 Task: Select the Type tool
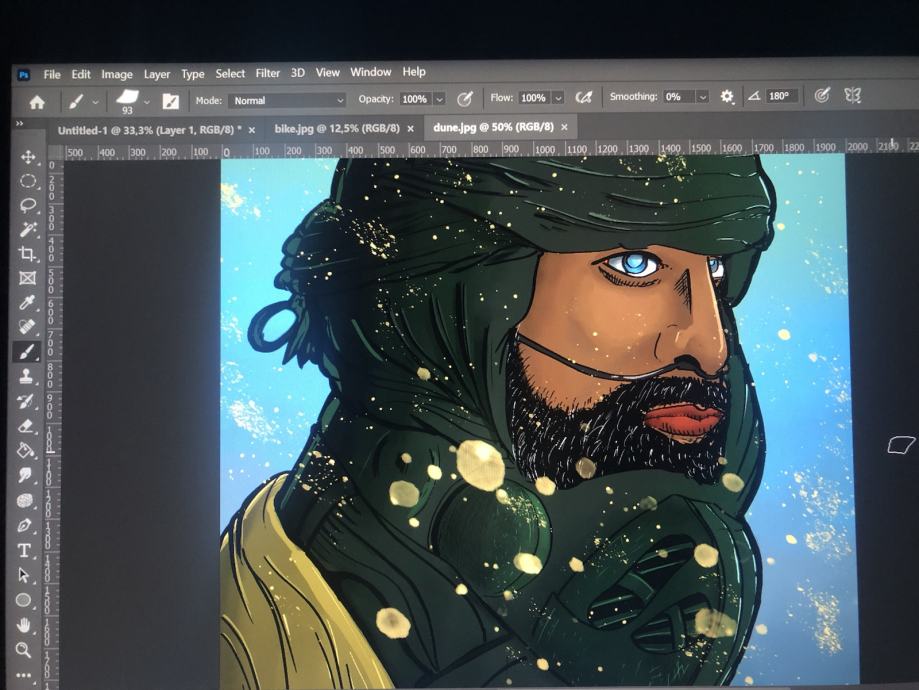click(24, 550)
